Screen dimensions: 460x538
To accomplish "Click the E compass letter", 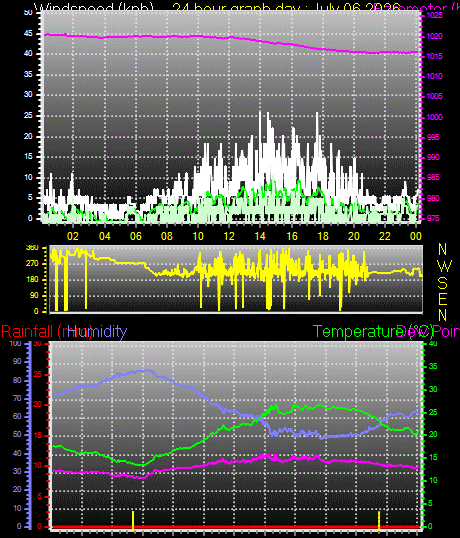I will (443, 300).
